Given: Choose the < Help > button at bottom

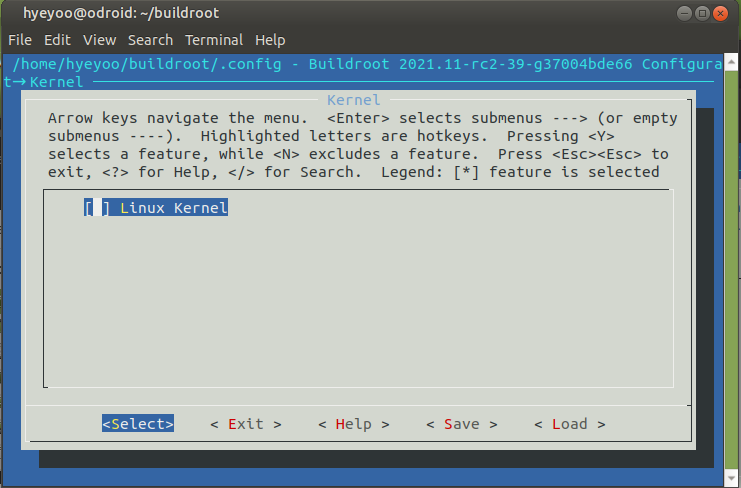Looking at the screenshot, I should [354, 424].
